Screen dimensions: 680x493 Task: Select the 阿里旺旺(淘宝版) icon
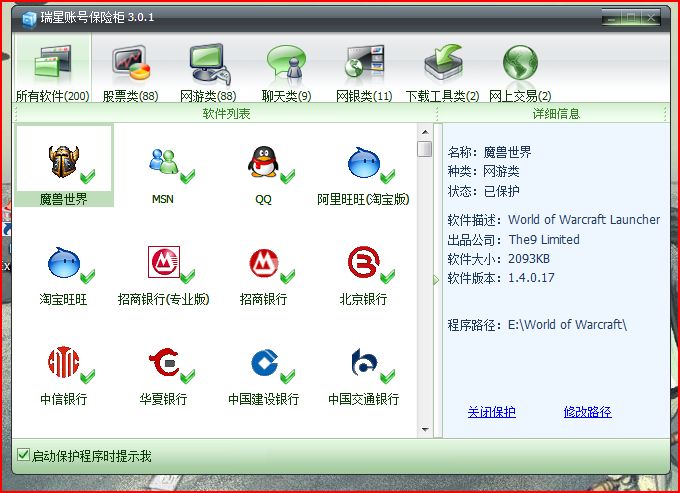coord(363,163)
